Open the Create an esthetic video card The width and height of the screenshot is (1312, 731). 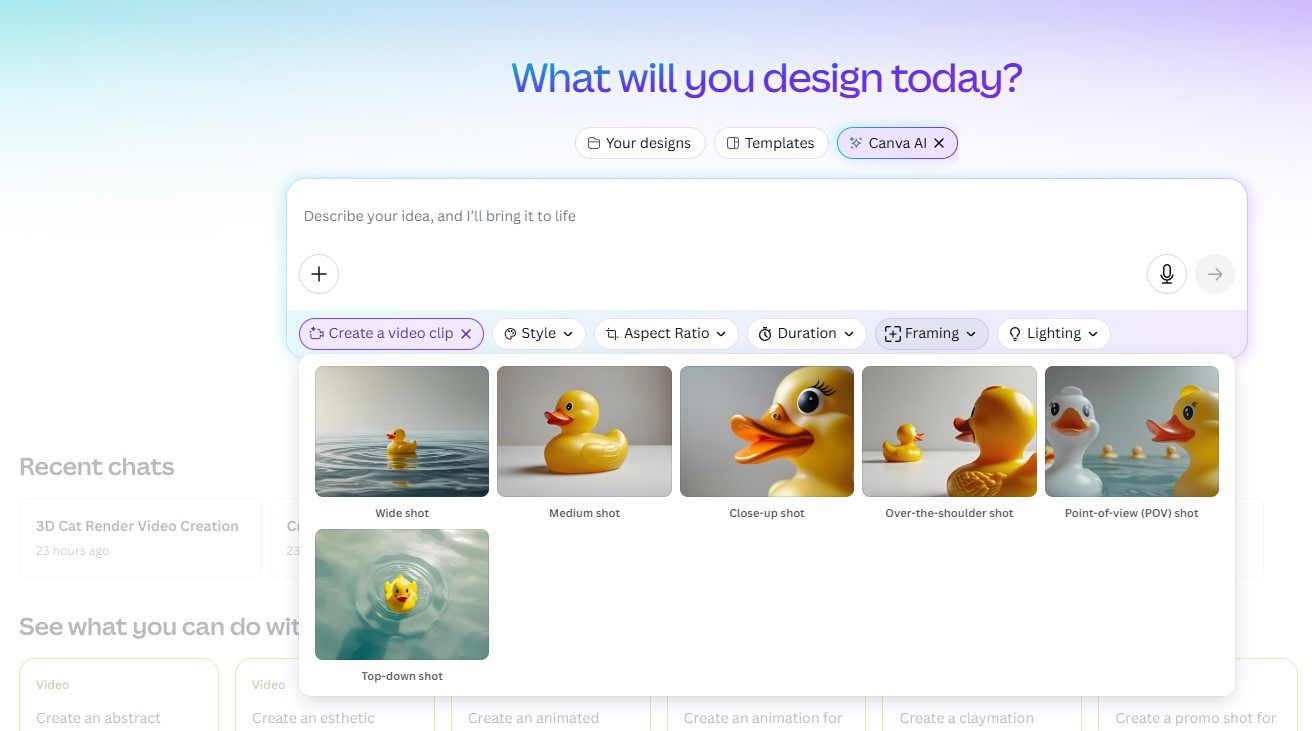pyautogui.click(x=335, y=695)
